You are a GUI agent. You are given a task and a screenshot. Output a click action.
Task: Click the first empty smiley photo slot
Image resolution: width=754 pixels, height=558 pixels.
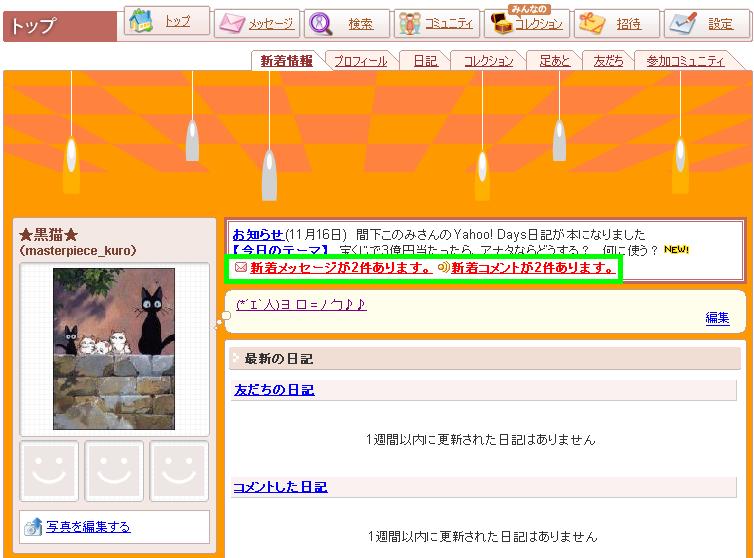[x=49, y=471]
